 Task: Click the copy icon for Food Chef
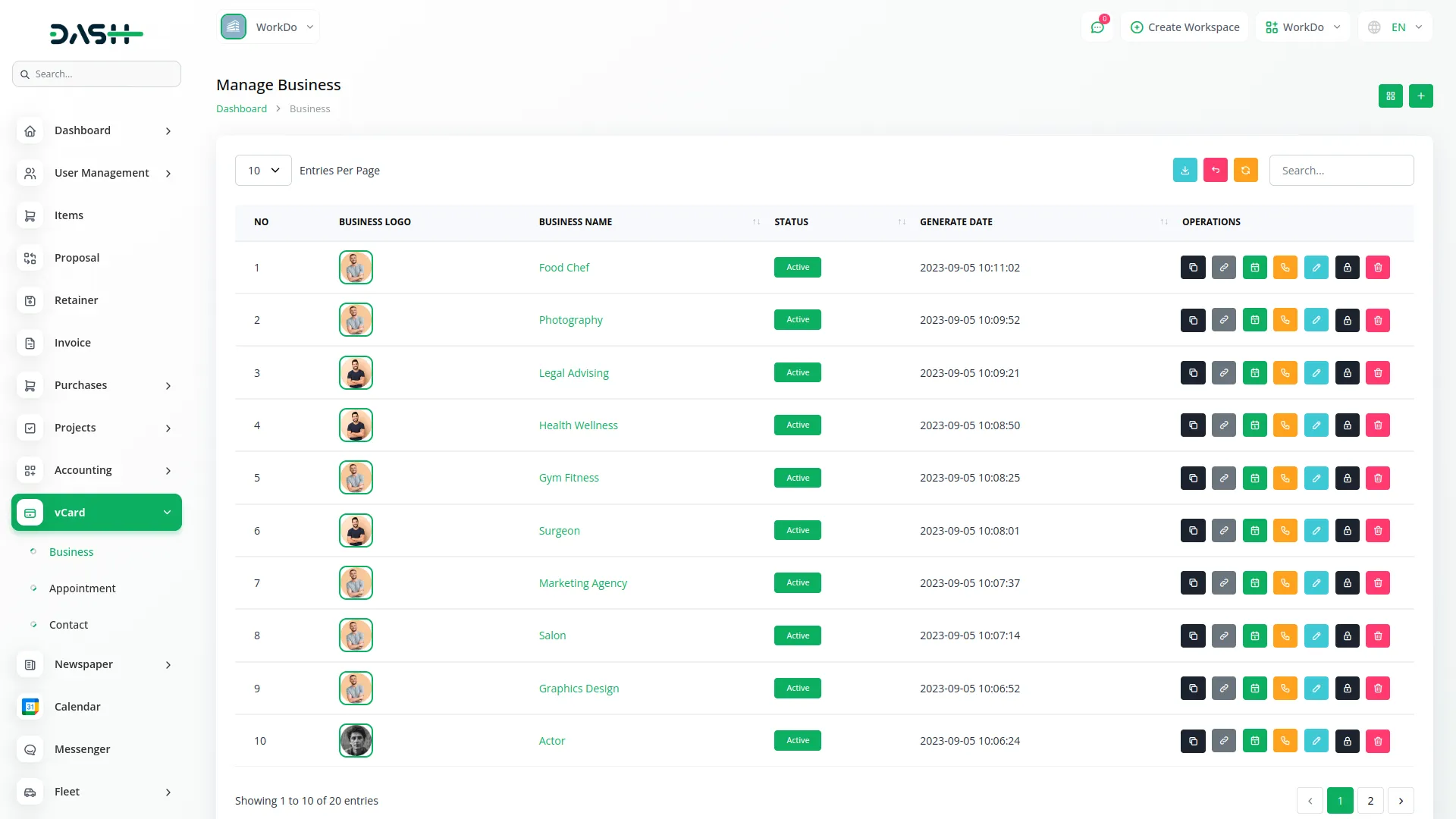click(1193, 268)
